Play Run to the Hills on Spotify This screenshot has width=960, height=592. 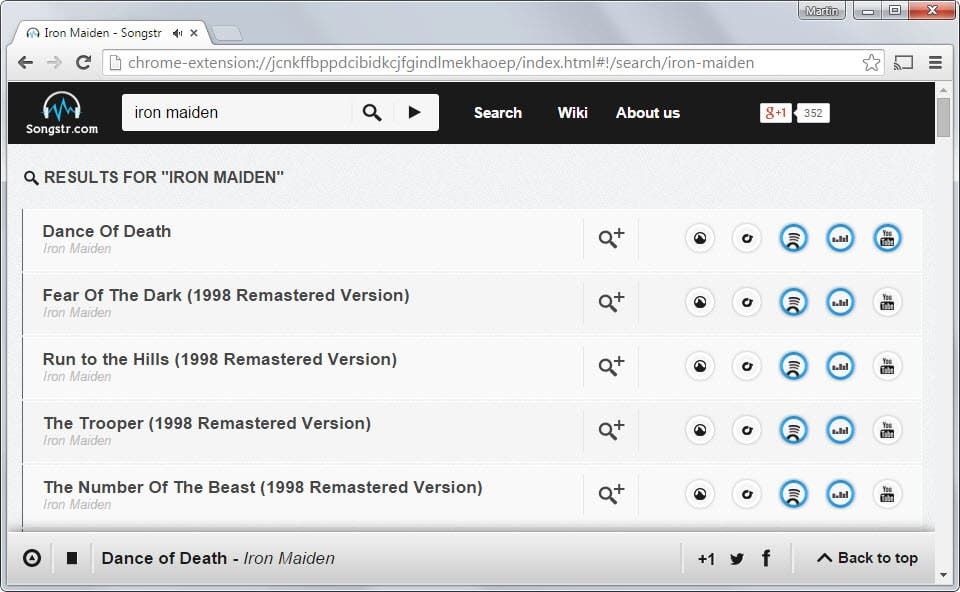793,366
